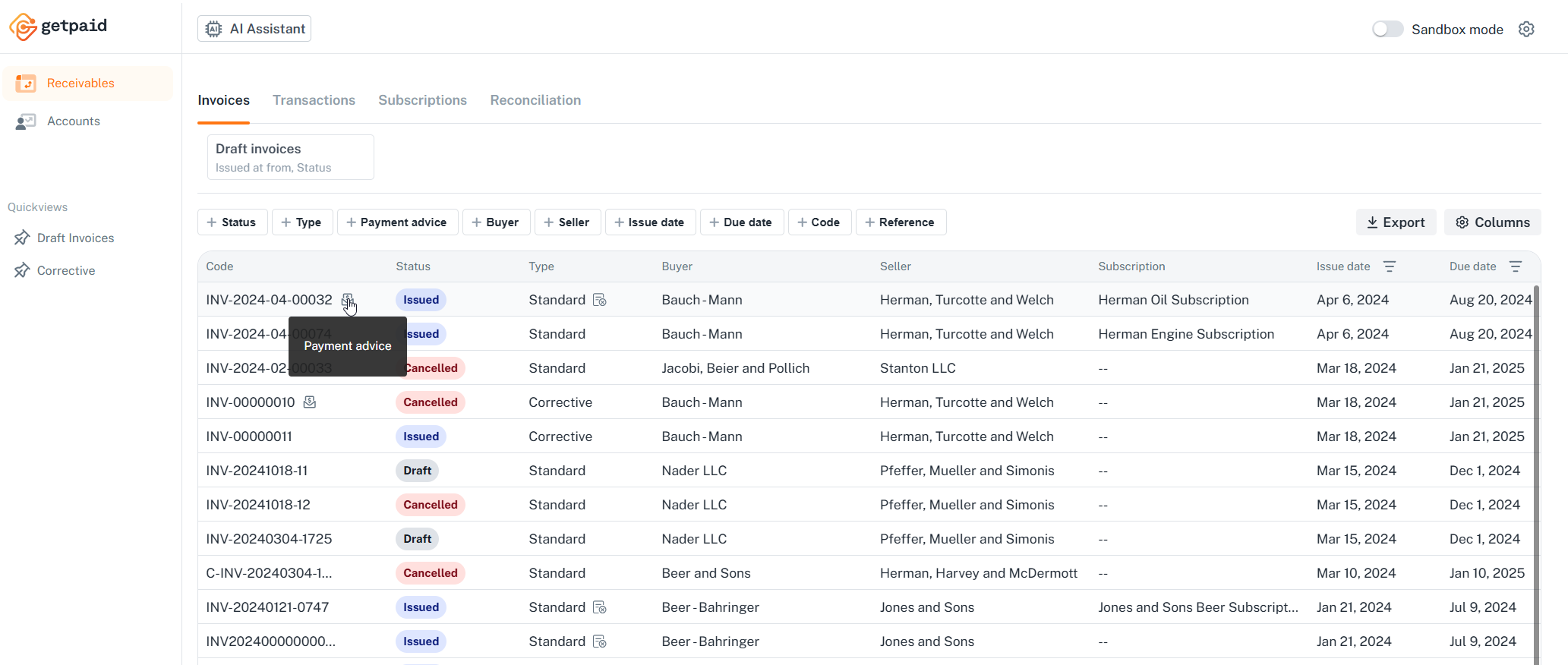Open the AI Assistant chip icon
Image resolution: width=1568 pixels, height=665 pixels.
214,29
